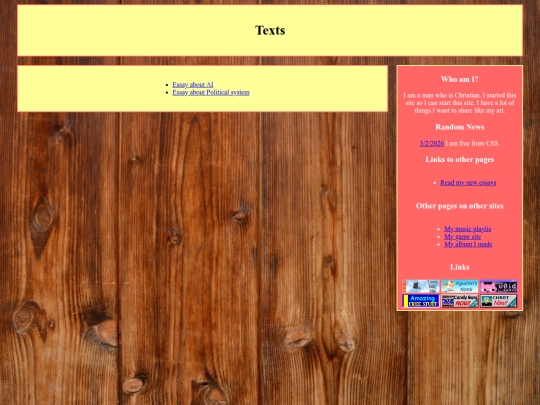Select the Links to other pages heading
The image size is (540, 405).
[x=460, y=159]
